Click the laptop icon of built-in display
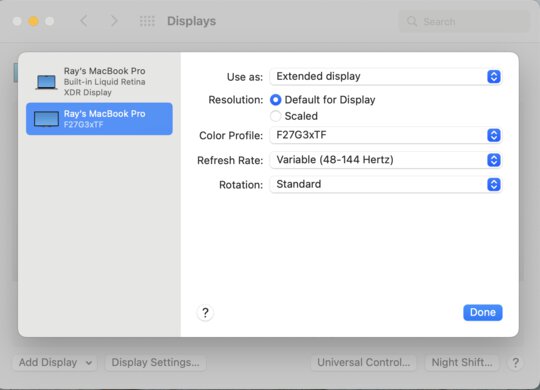 46,82
